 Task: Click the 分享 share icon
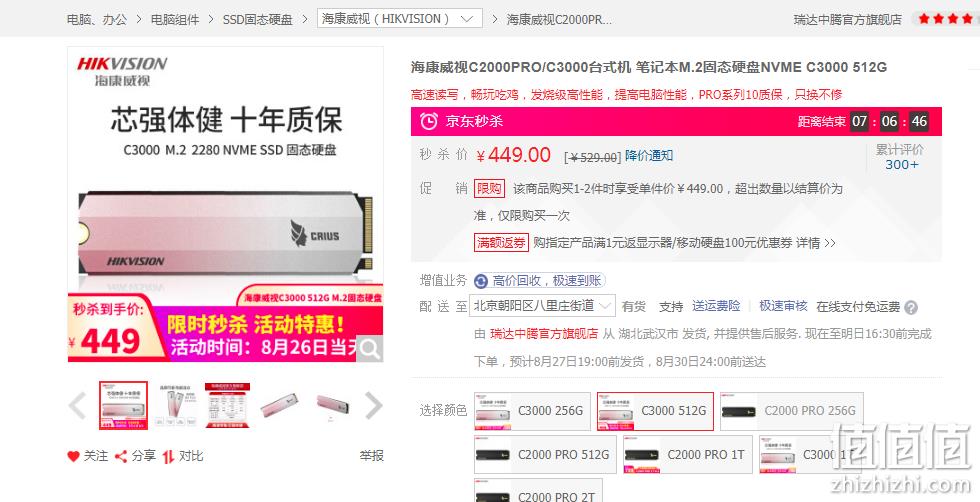point(121,456)
